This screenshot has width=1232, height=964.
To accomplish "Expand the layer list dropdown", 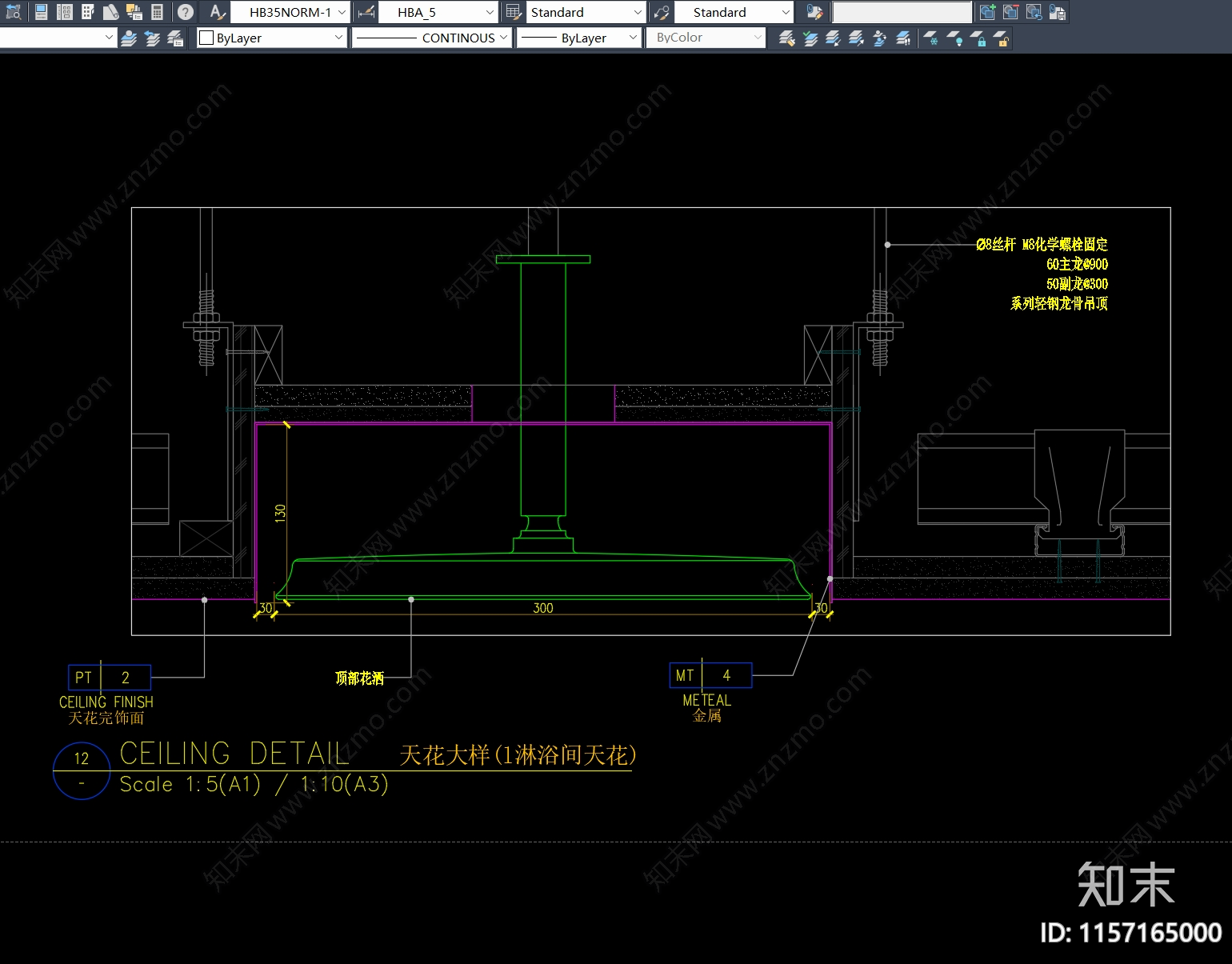I will pyautogui.click(x=109, y=38).
